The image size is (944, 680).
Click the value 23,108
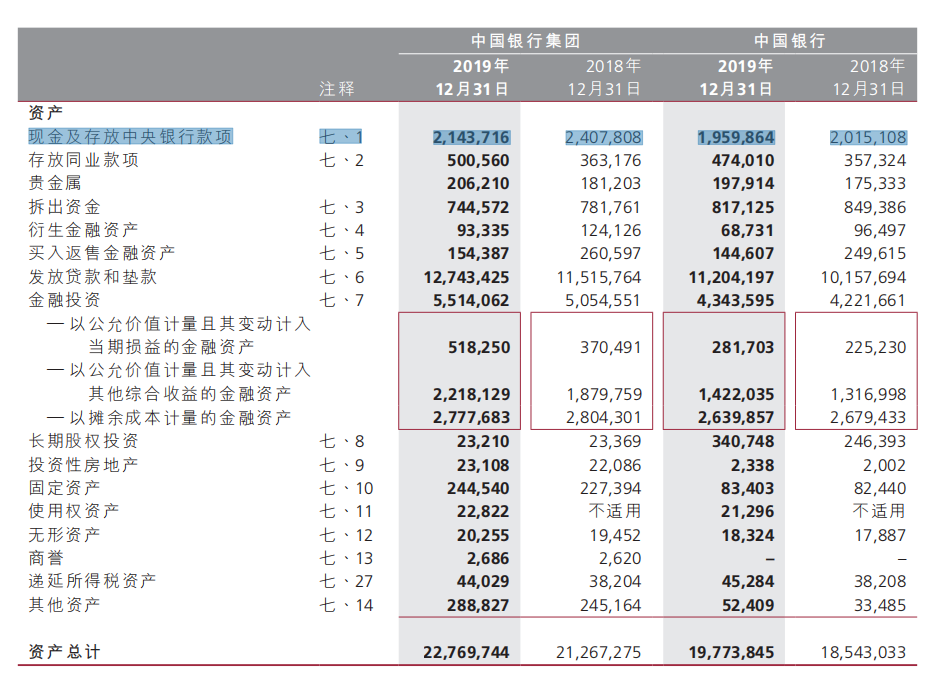click(x=483, y=466)
